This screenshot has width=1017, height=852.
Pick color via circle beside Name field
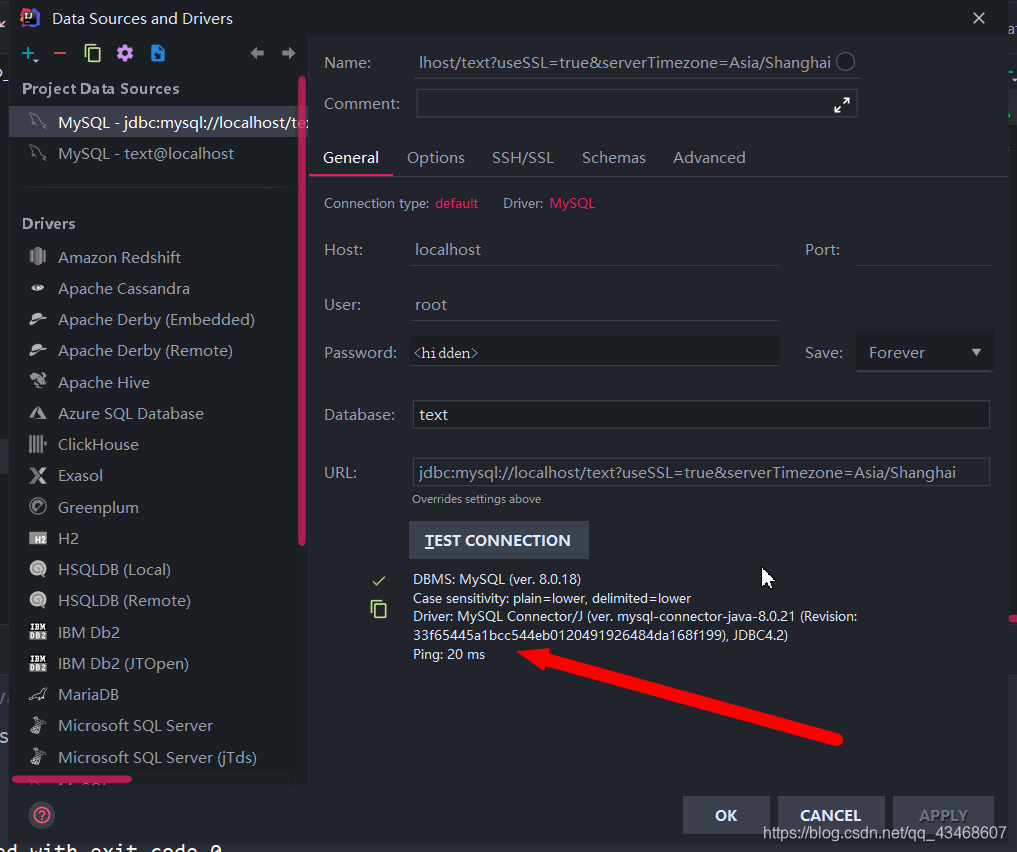[845, 62]
